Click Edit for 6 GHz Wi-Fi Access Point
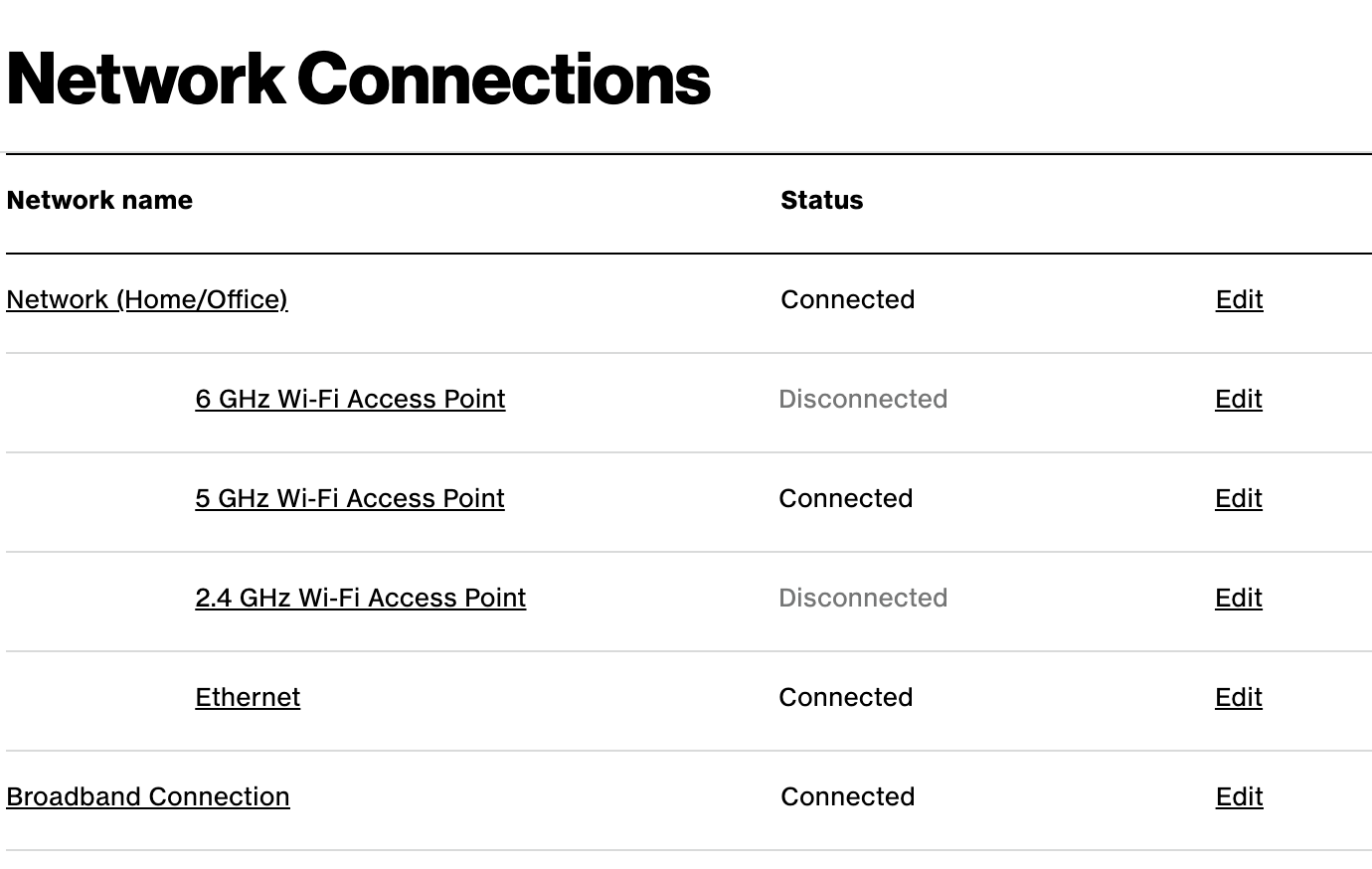Screen dimensions: 1372x869 coord(1239,399)
